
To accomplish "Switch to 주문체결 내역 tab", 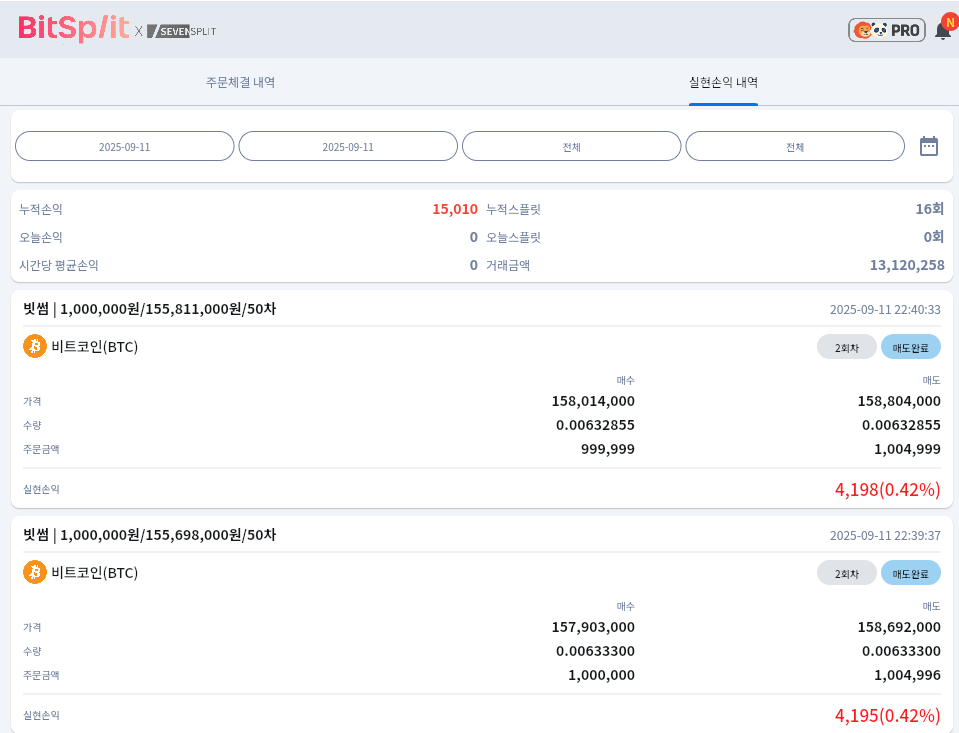I will [240, 82].
